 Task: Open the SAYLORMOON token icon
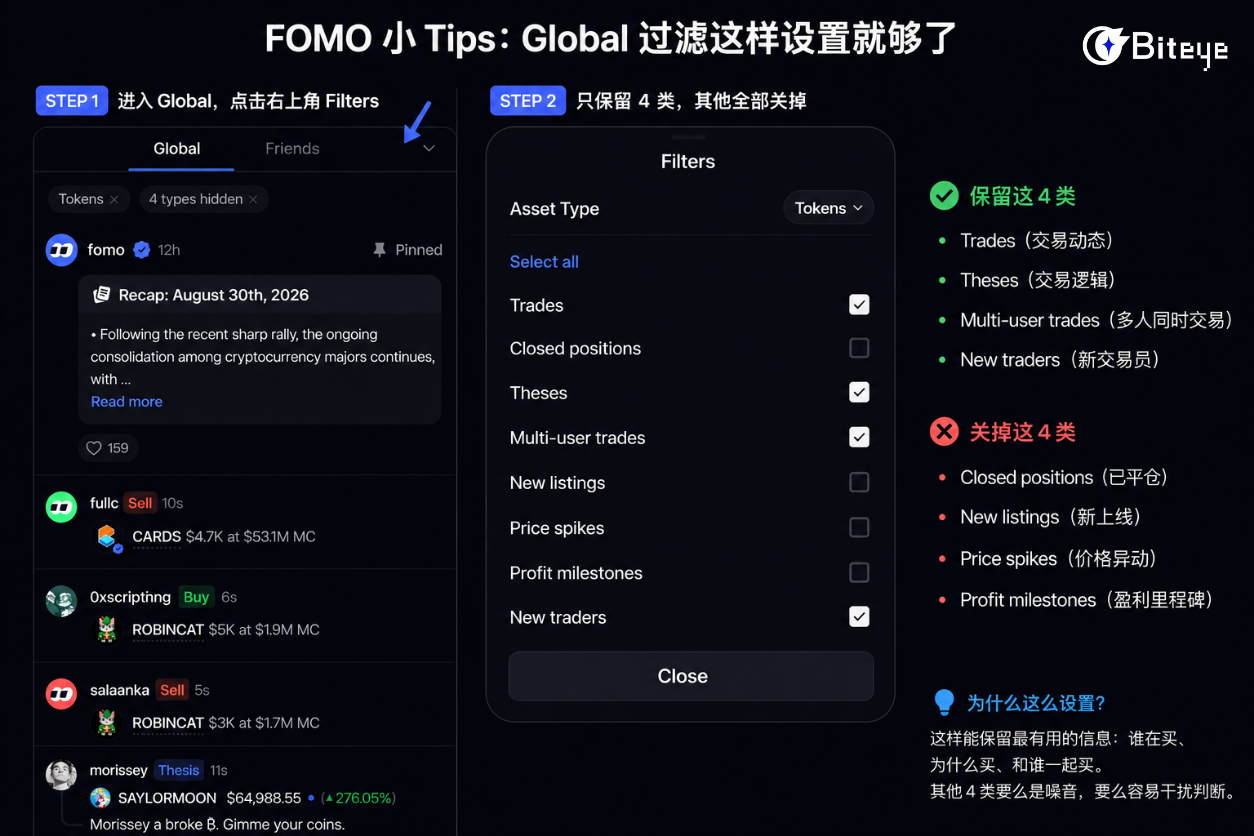coord(100,798)
